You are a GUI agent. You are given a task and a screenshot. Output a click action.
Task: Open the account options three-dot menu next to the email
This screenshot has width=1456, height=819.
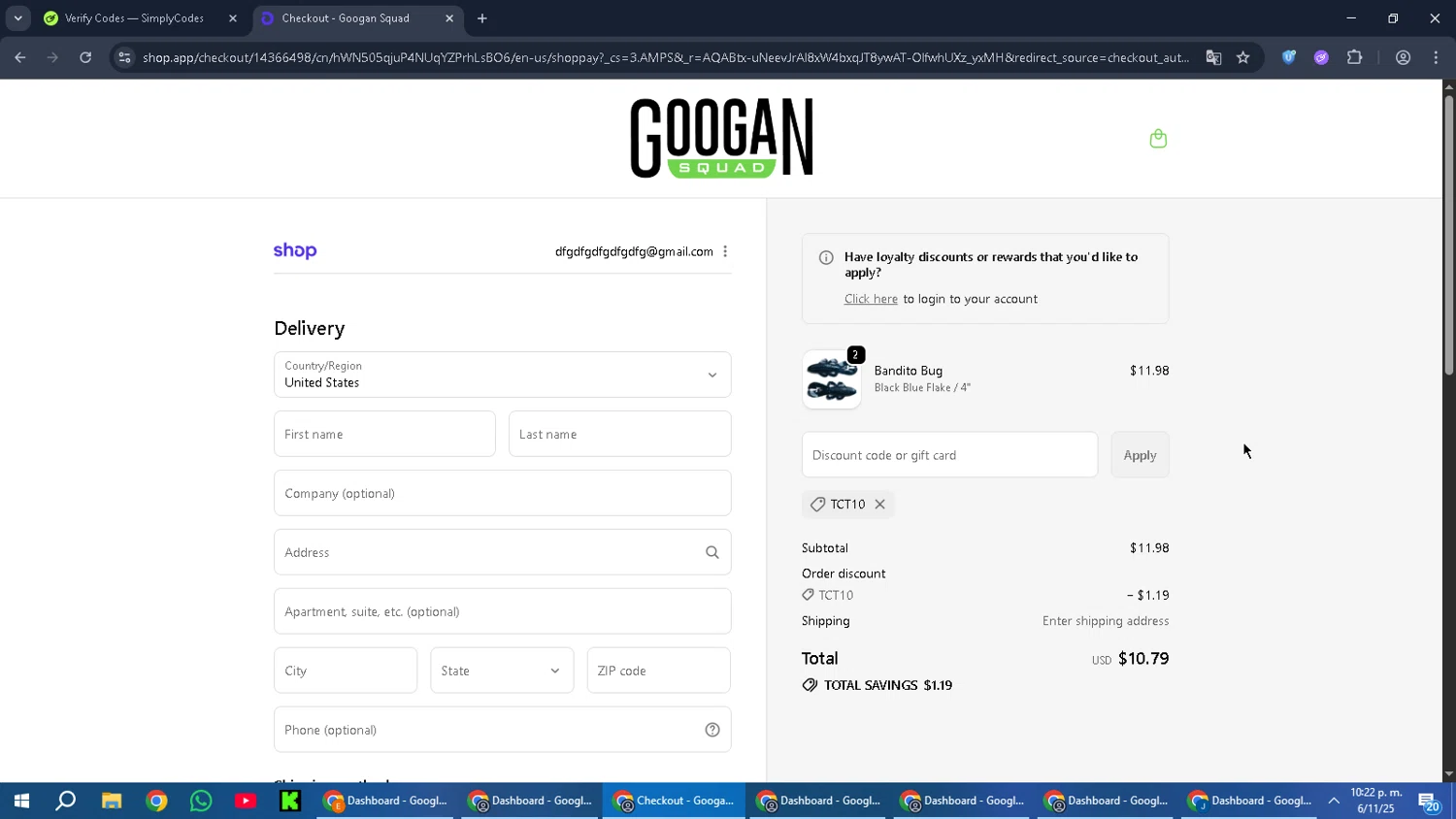725,251
